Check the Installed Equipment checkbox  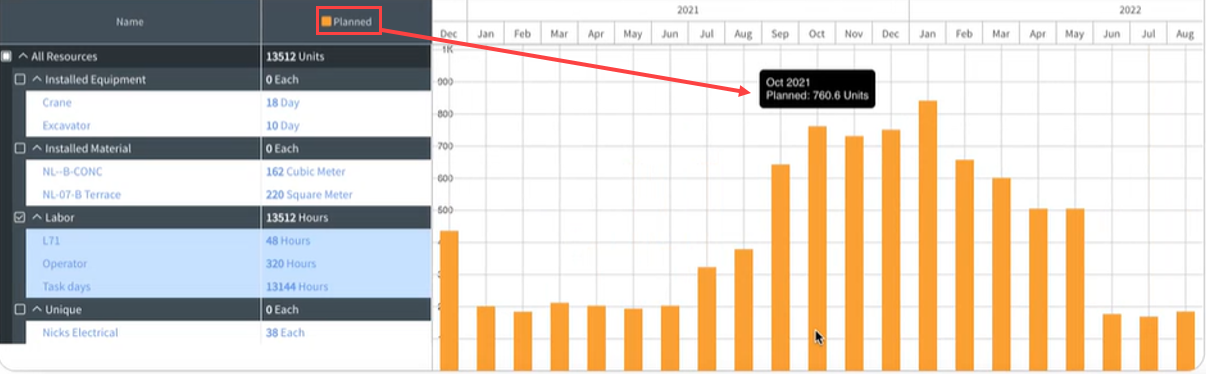click(20, 79)
